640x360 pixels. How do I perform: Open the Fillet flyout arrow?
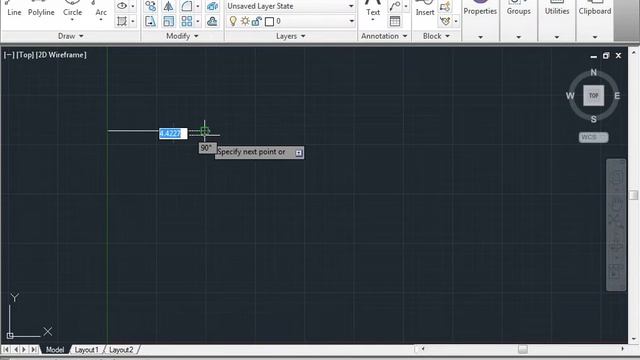pyautogui.click(x=198, y=6)
